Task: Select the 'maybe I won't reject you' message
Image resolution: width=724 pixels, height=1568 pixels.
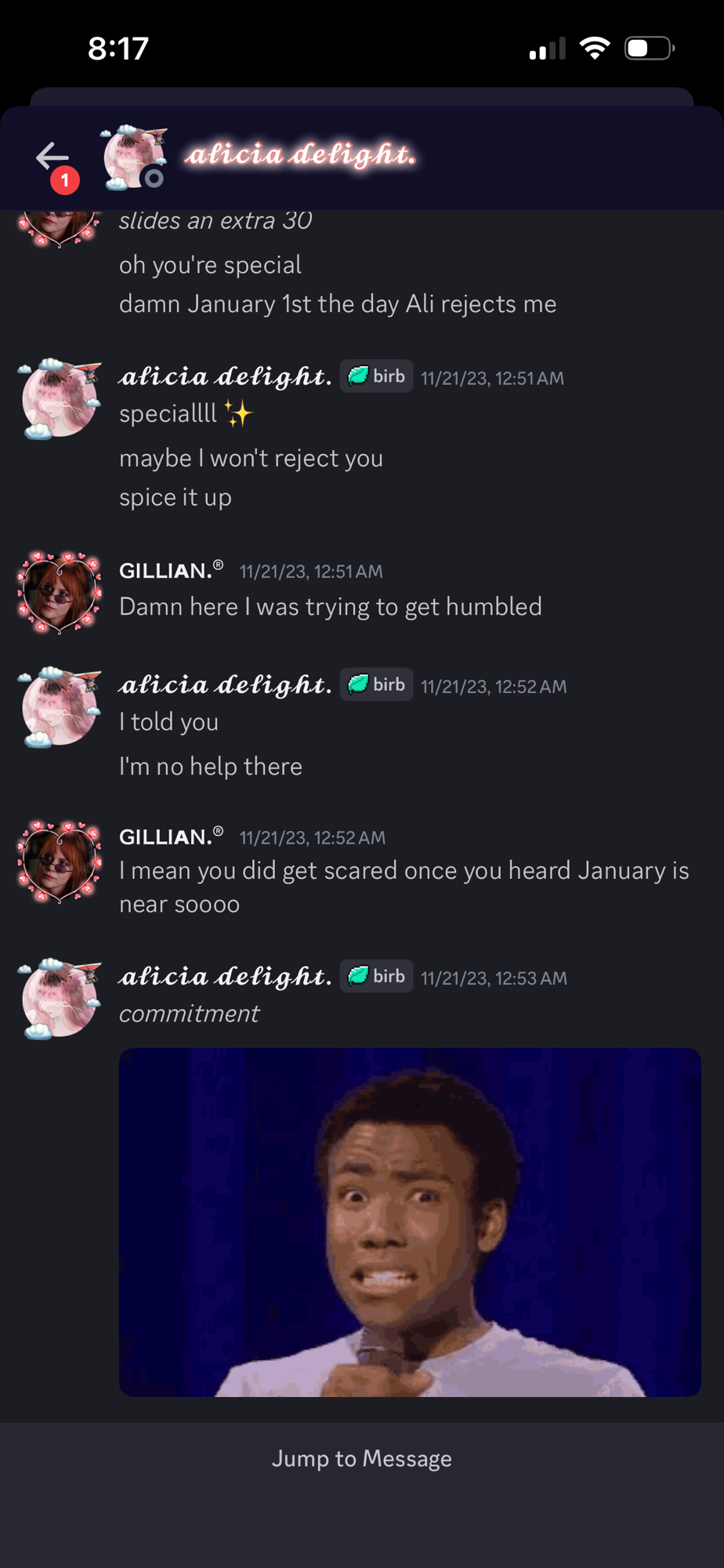Action: 251,458
